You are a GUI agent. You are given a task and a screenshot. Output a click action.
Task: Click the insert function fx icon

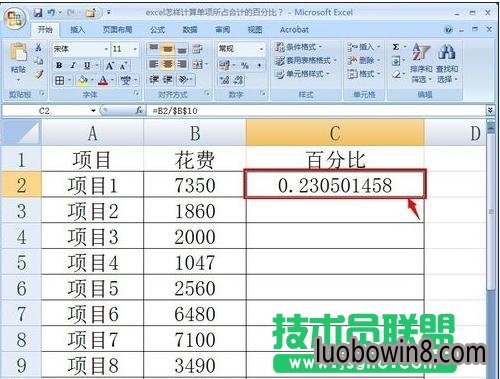pyautogui.click(x=139, y=110)
